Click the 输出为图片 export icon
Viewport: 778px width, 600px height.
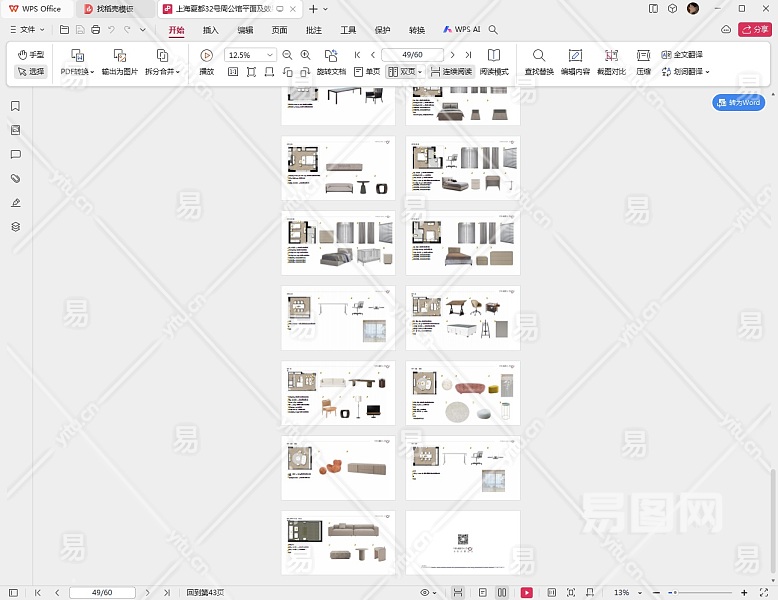[x=120, y=56]
